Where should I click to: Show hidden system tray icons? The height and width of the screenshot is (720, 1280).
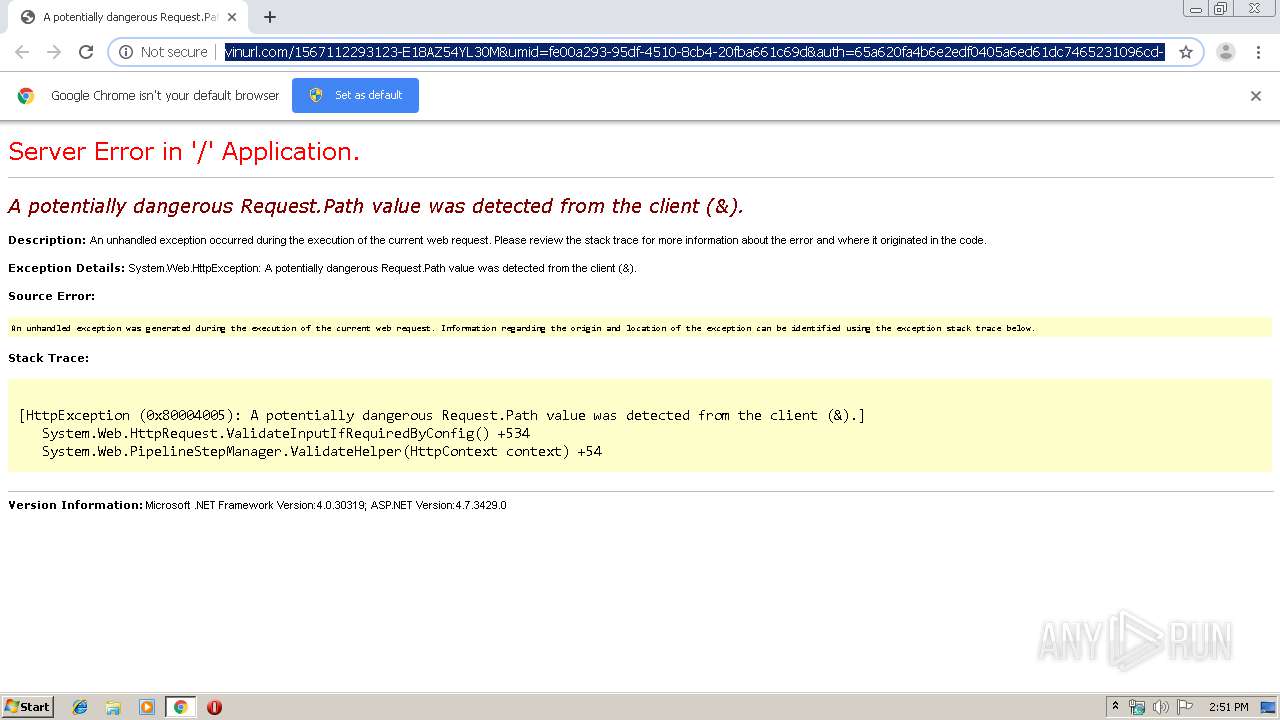pos(1115,707)
